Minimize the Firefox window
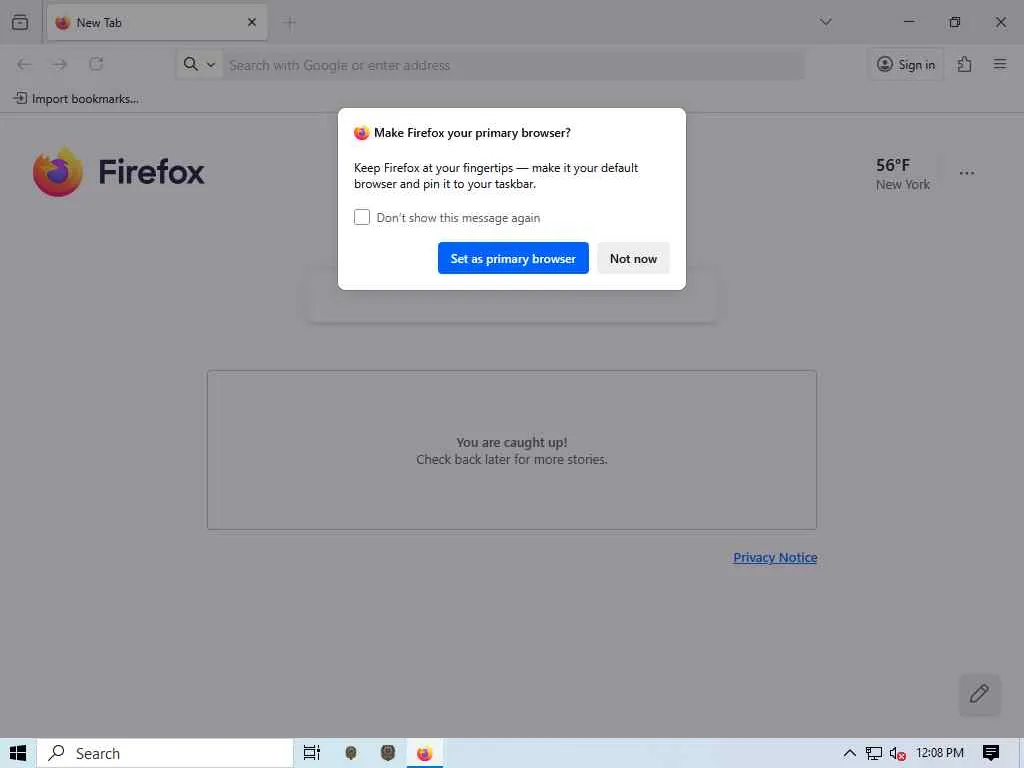 (909, 22)
